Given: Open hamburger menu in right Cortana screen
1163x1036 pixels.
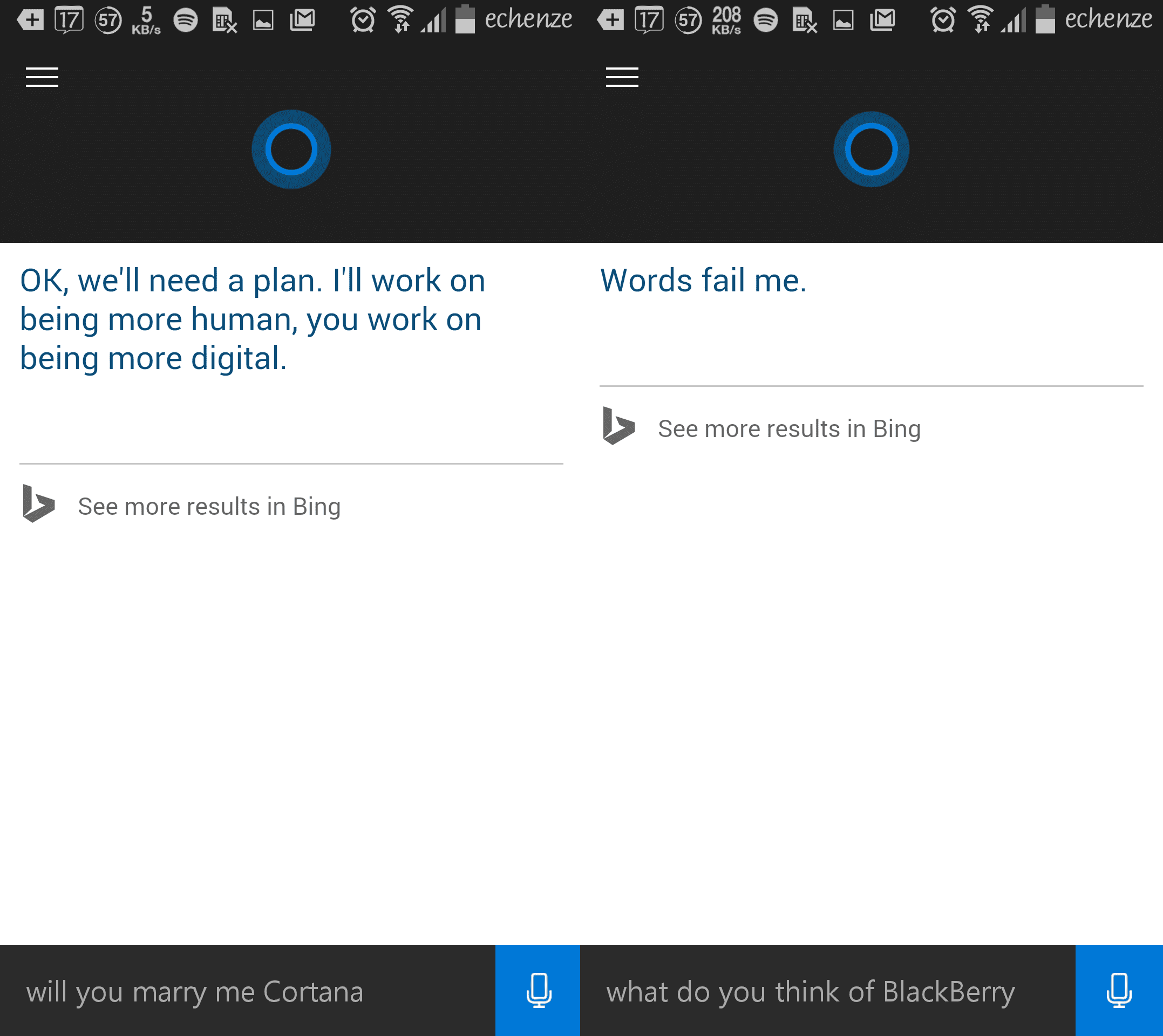Looking at the screenshot, I should point(622,77).
